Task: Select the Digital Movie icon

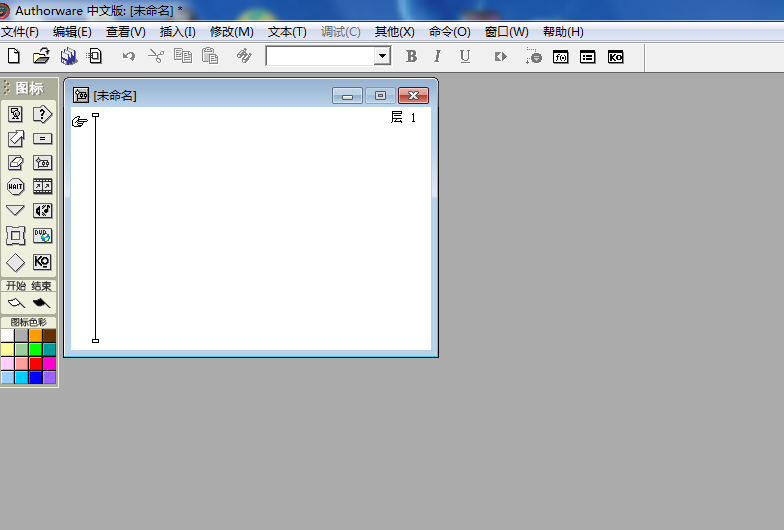Action: tap(42, 186)
